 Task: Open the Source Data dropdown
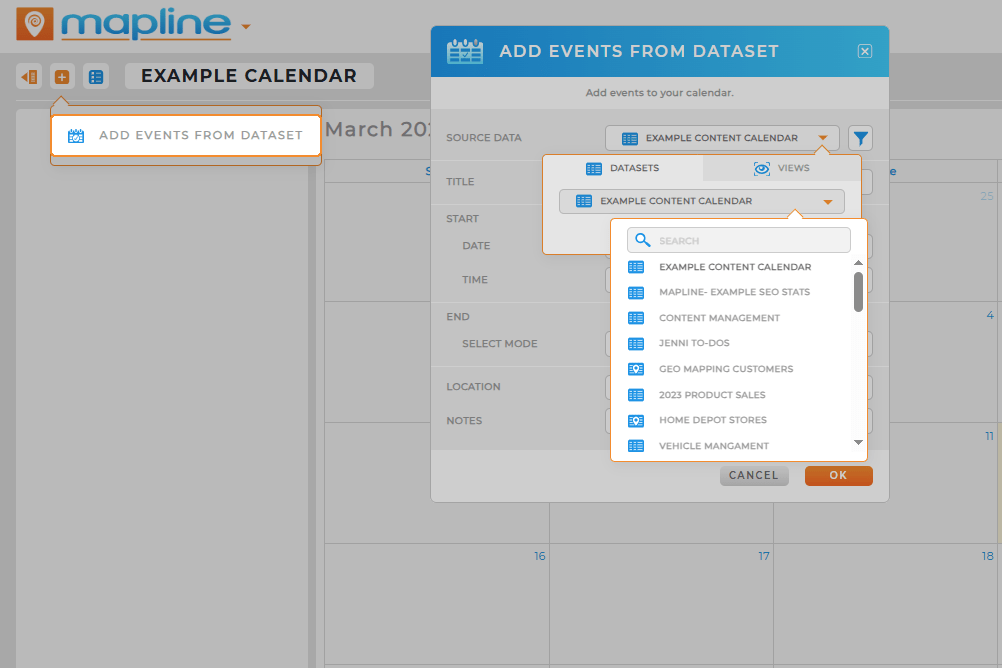click(x=722, y=138)
